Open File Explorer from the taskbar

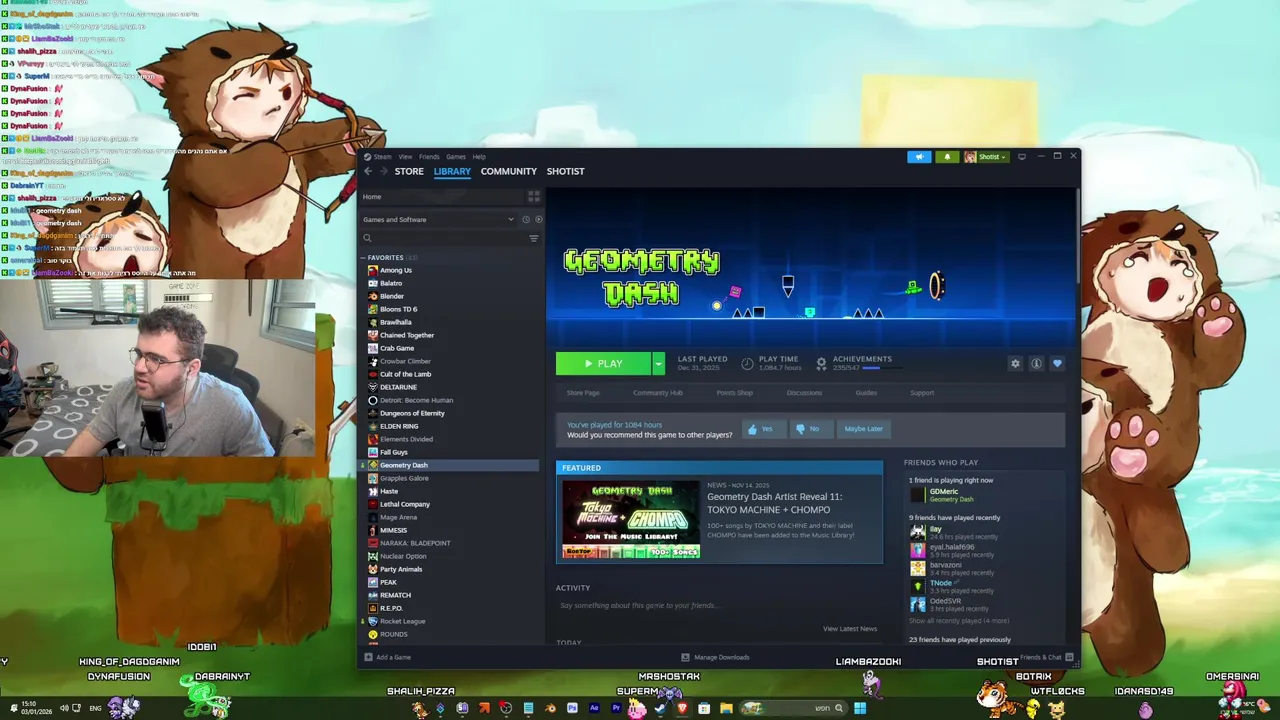(726, 708)
